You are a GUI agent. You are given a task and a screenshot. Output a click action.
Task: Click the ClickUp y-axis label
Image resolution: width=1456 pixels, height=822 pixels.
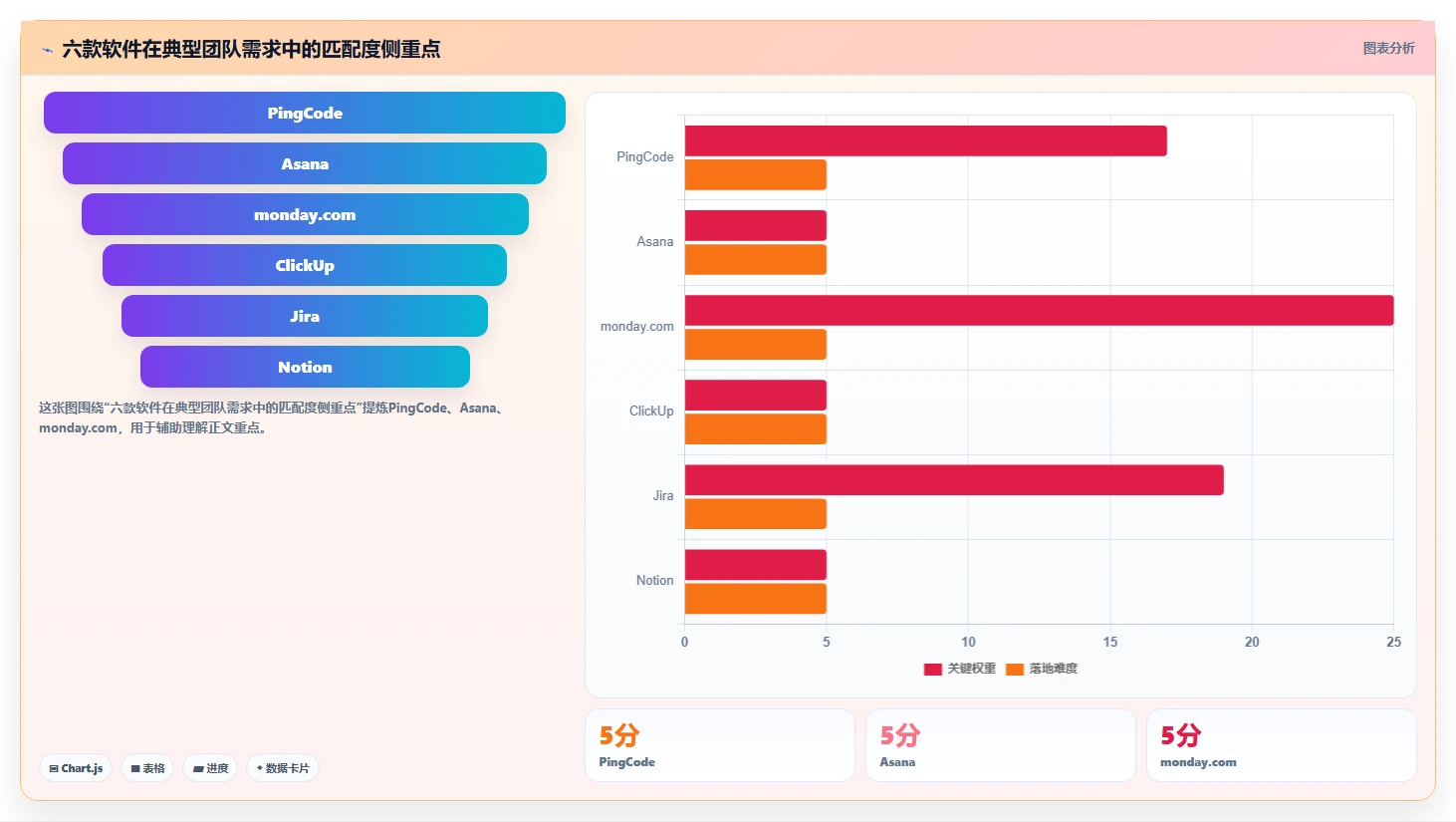point(651,411)
